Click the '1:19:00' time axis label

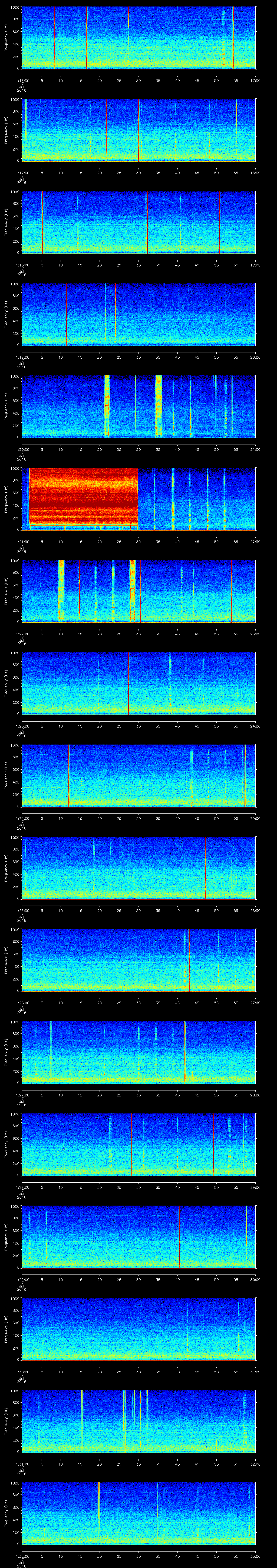pyautogui.click(x=22, y=357)
